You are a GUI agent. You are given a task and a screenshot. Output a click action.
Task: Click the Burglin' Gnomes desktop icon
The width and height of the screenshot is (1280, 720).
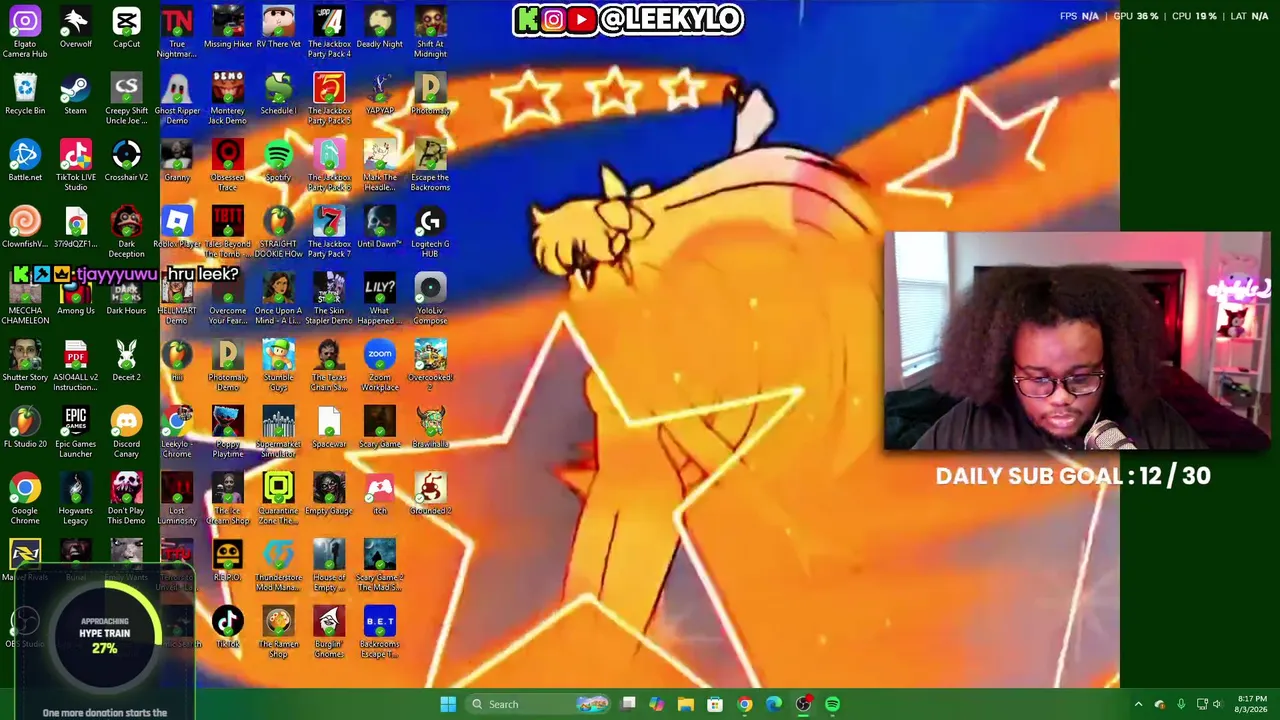pyautogui.click(x=329, y=632)
